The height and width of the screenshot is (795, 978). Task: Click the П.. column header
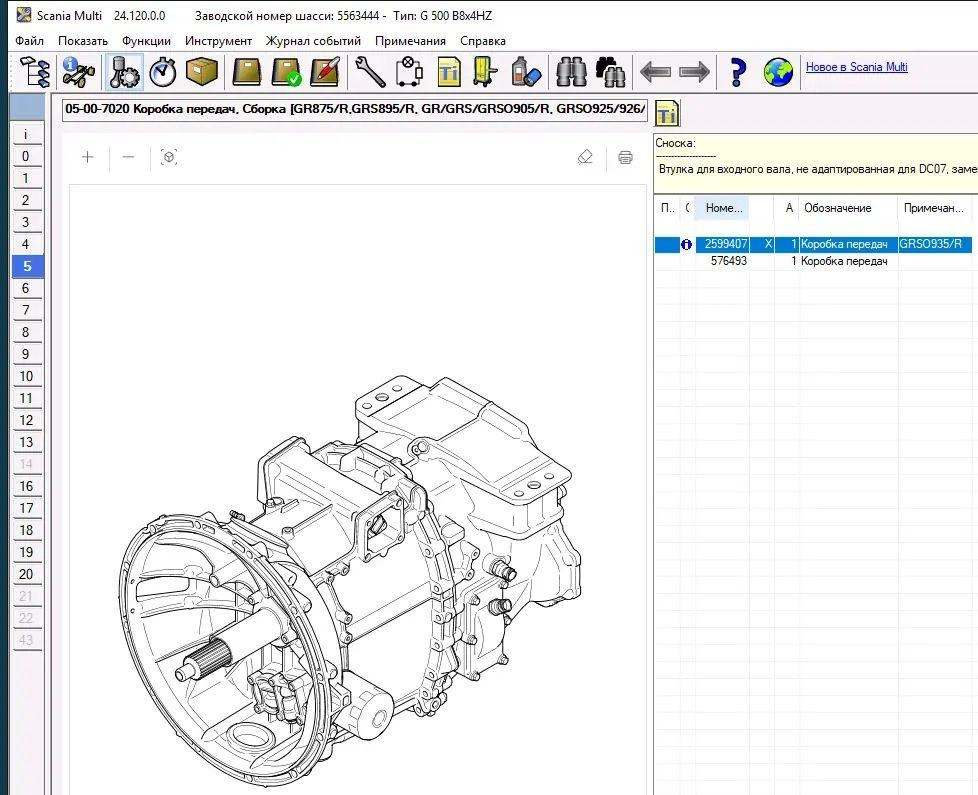[x=667, y=208]
